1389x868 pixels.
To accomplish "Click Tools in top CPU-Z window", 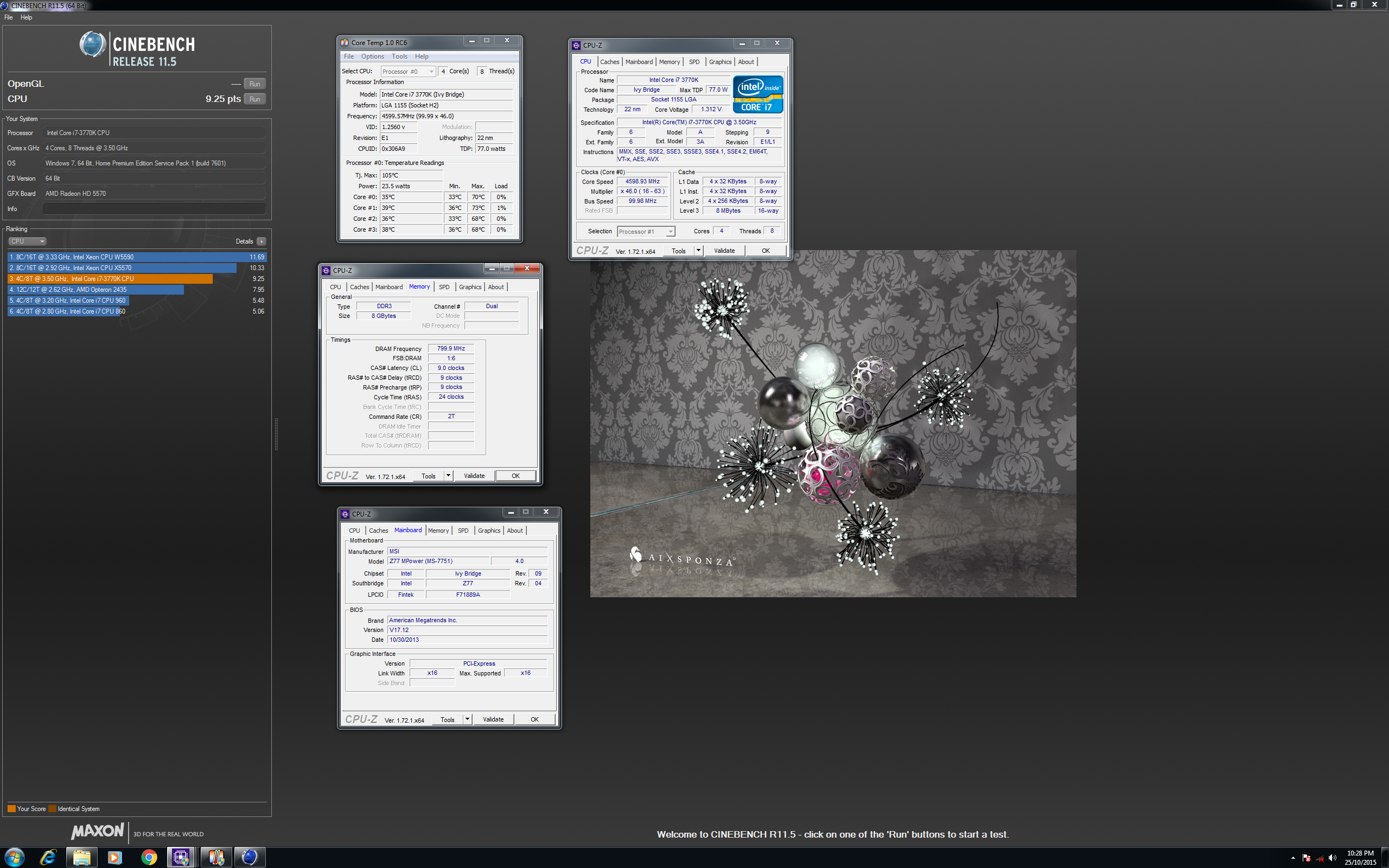I will (x=678, y=251).
